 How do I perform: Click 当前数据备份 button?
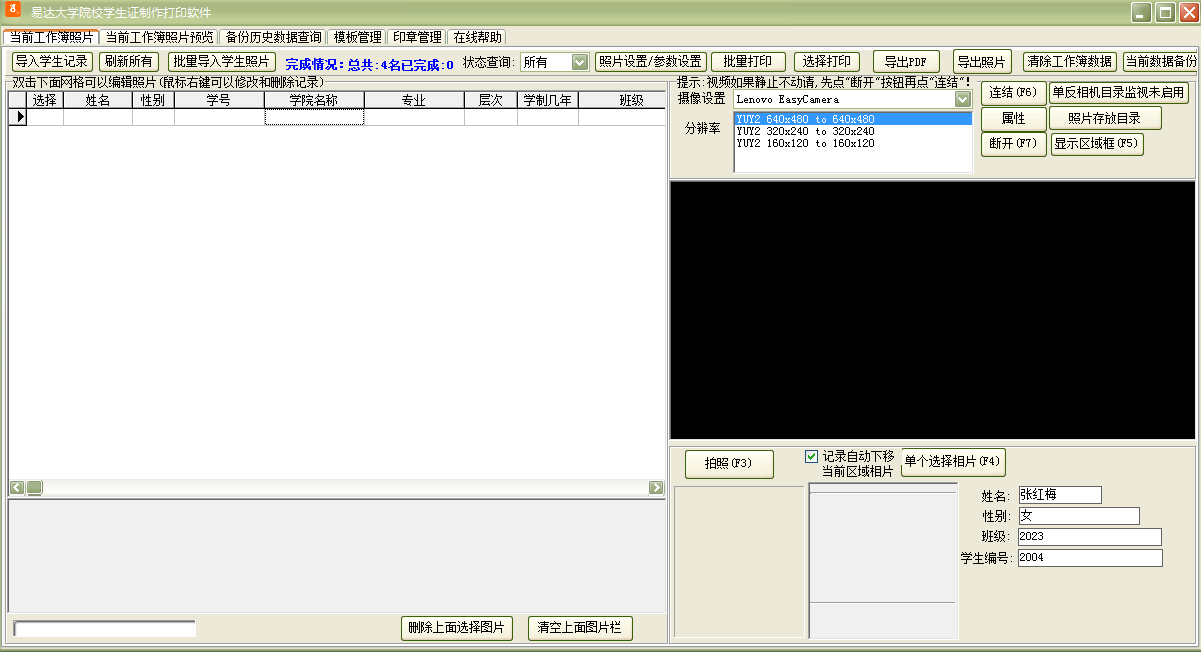1160,61
